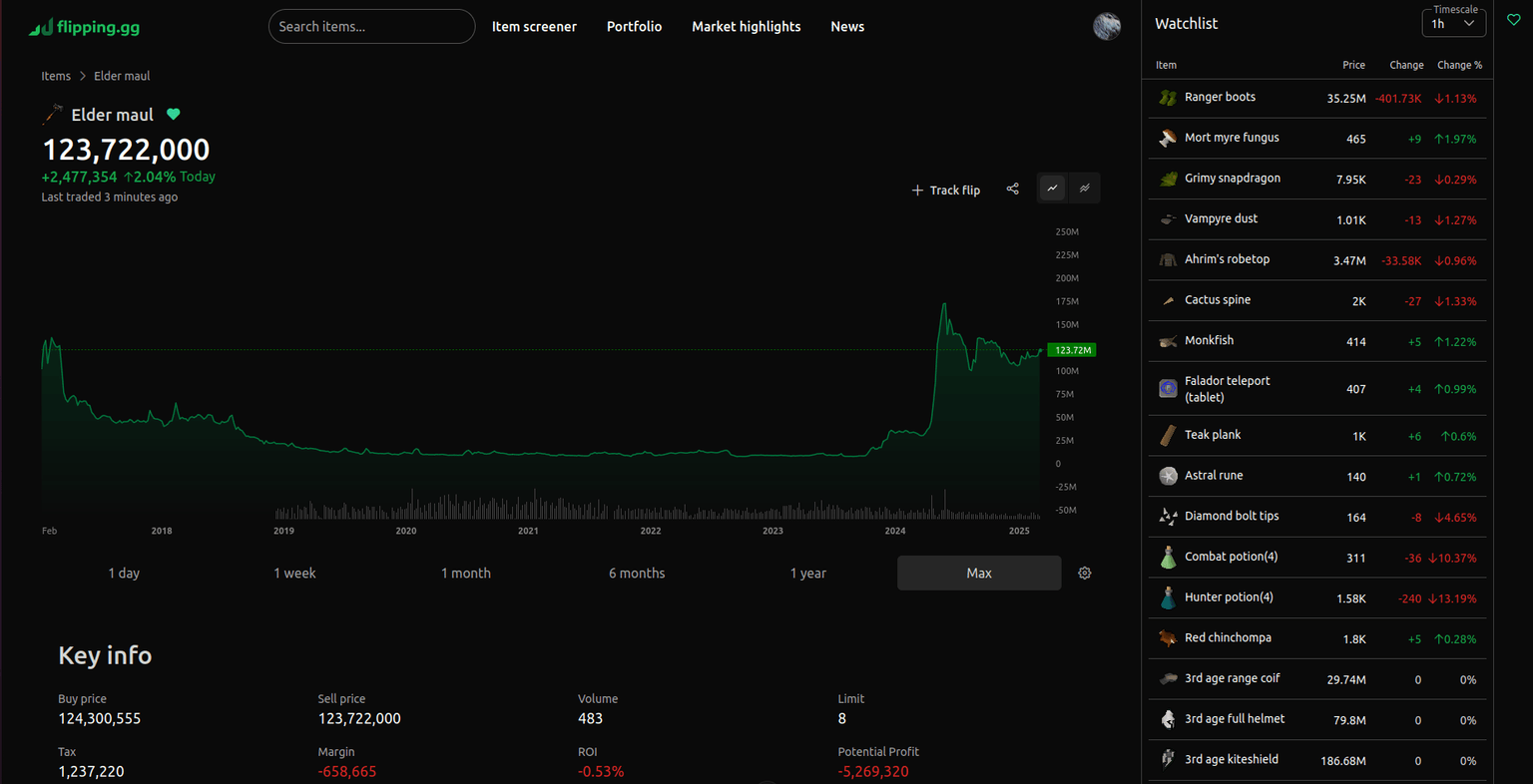Open the Item screener page
Screen dimensions: 1533x784
(x=534, y=27)
